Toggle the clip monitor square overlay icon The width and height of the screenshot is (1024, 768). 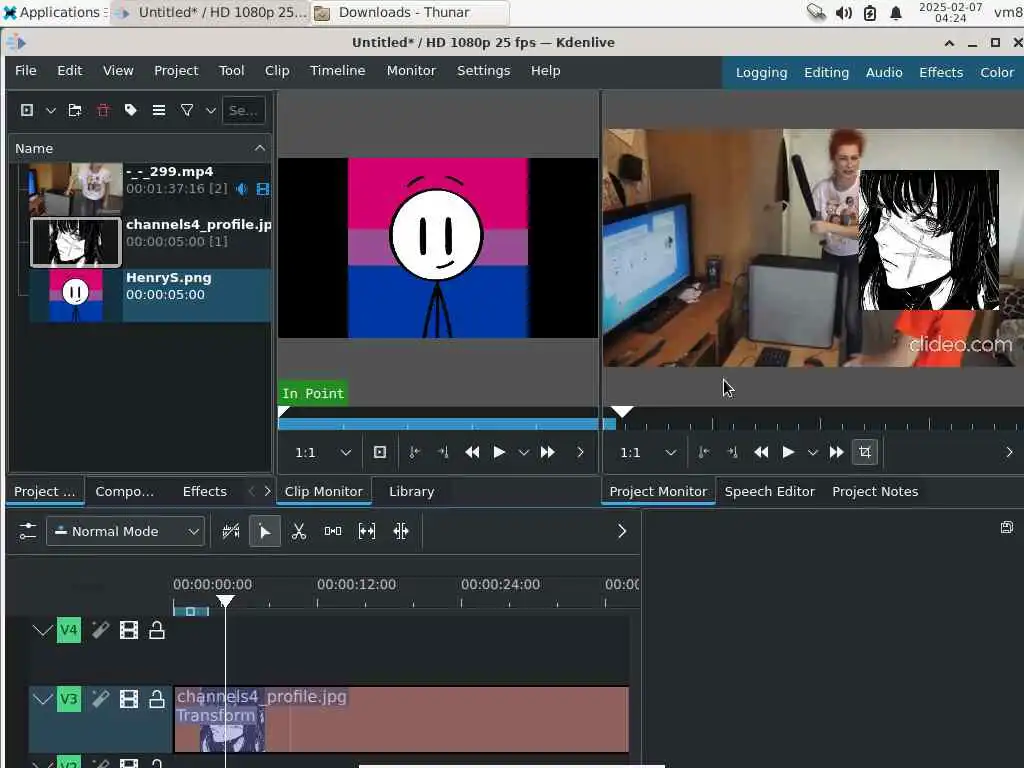(x=379, y=452)
